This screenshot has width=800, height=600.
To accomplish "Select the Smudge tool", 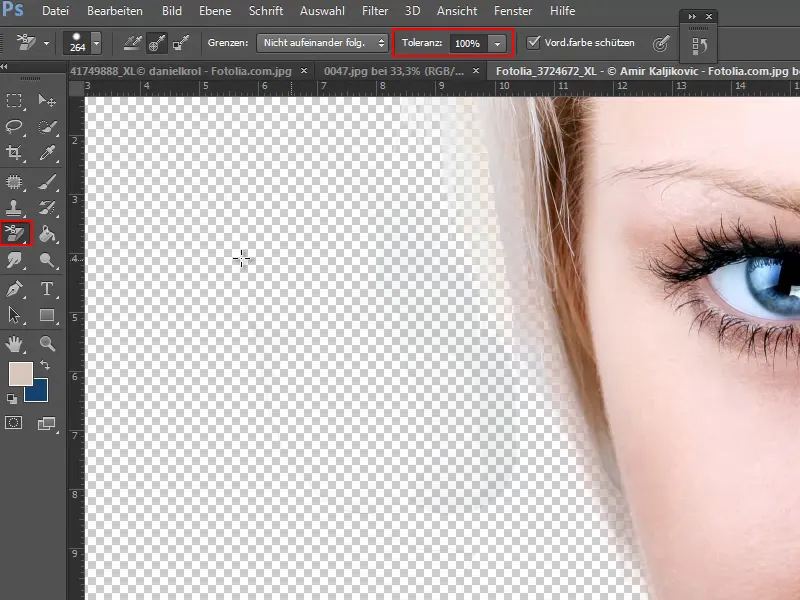I will pyautogui.click(x=14, y=260).
